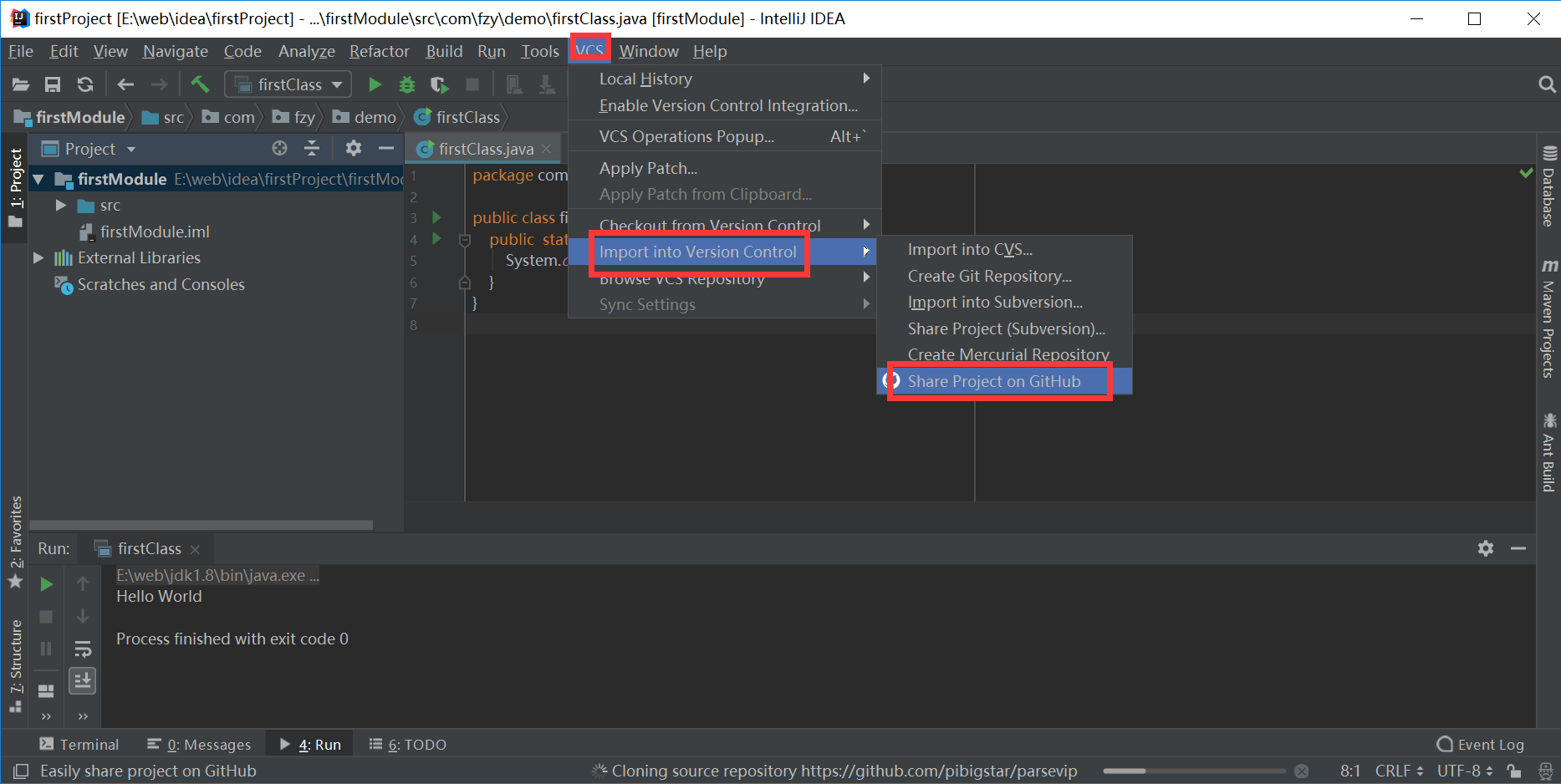Expand the src folder node

[60, 205]
